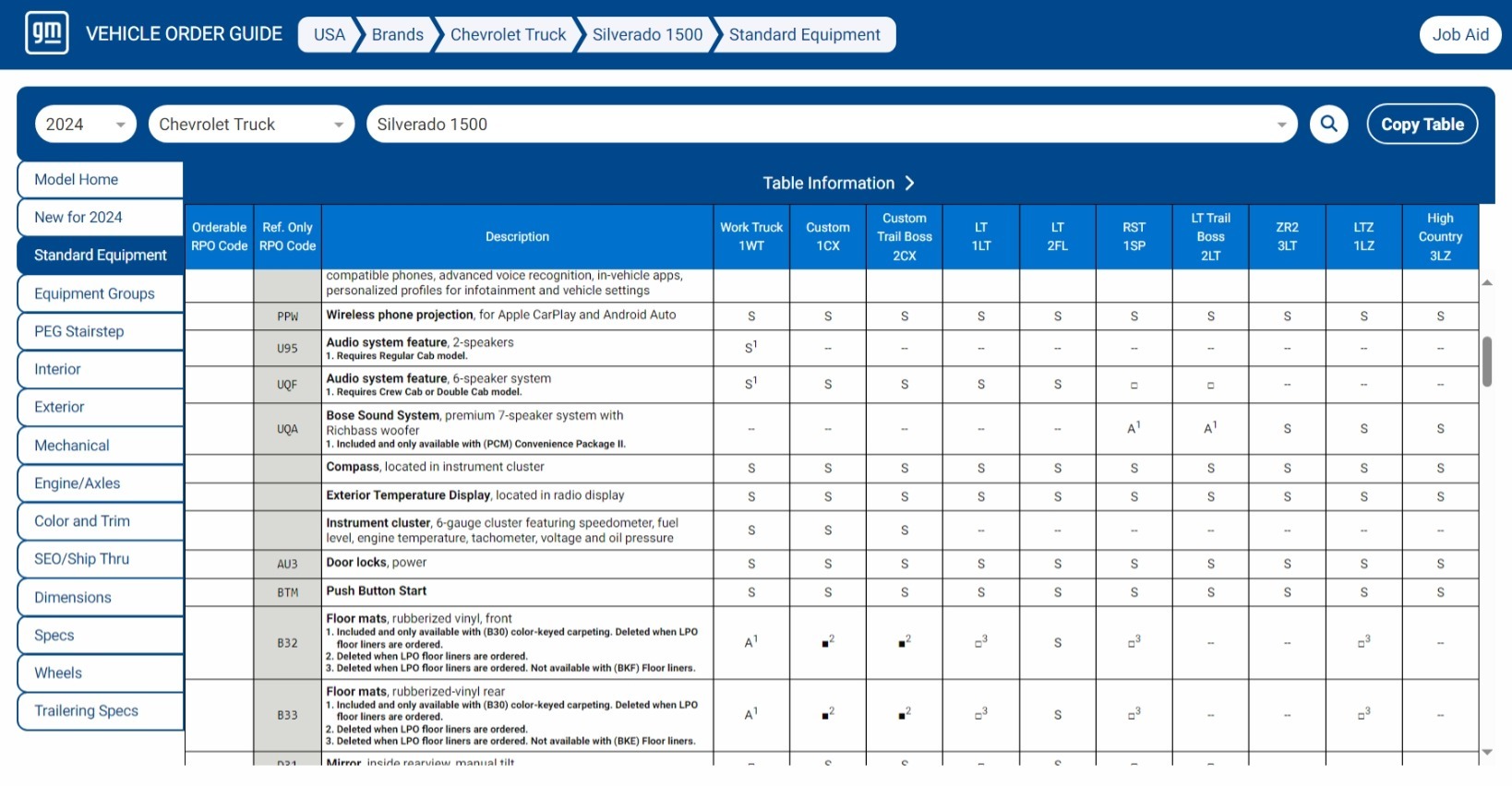The image size is (1512, 786).
Task: Go to USA breadcrumb
Action: [329, 35]
